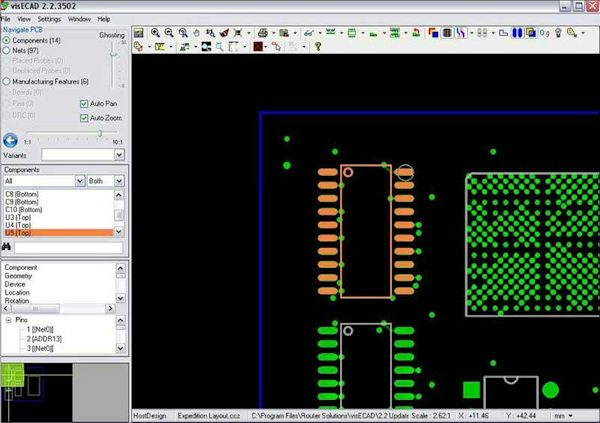Click the zoom out magnifier icon
The image size is (600, 423).
click(x=169, y=33)
